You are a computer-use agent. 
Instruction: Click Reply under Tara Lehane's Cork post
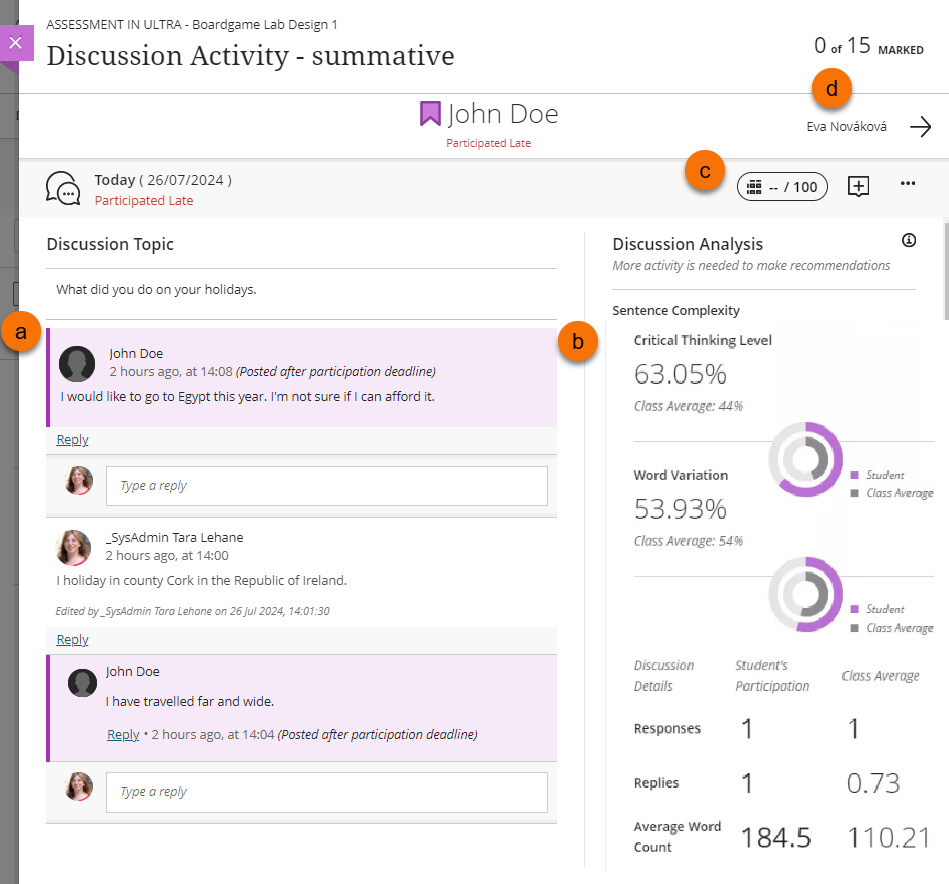tap(72, 640)
